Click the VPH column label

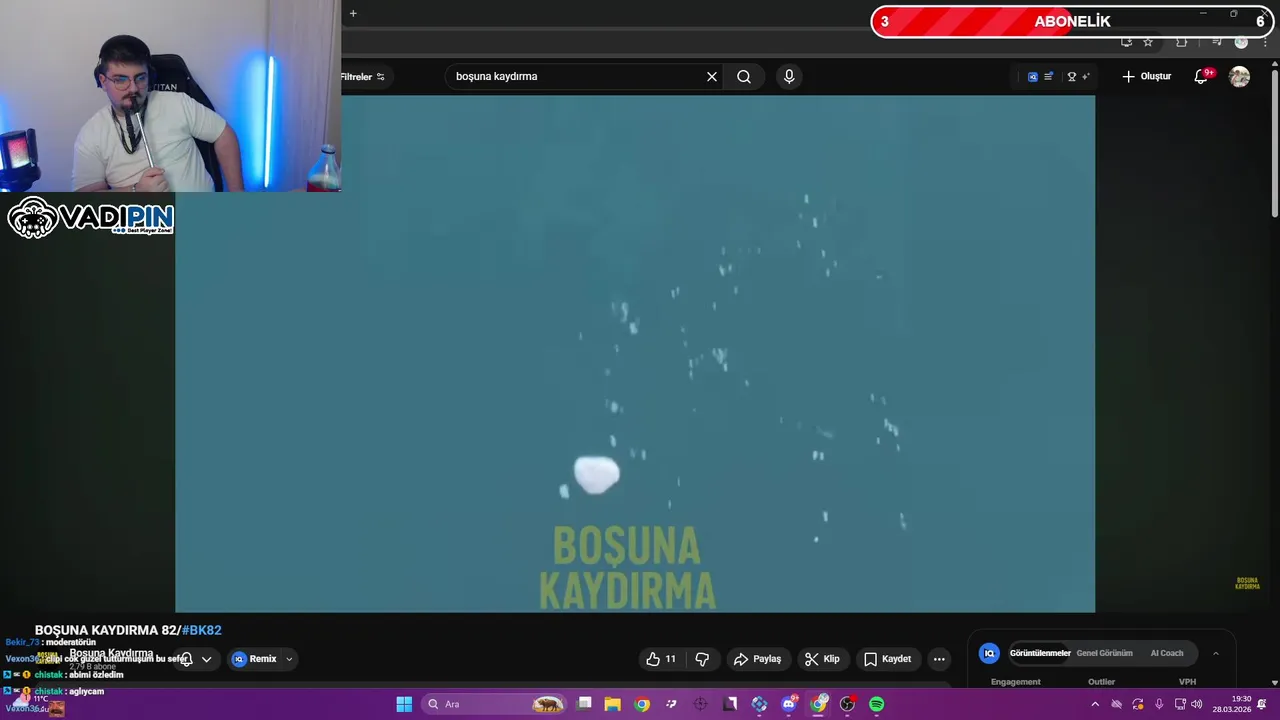[x=1187, y=682]
